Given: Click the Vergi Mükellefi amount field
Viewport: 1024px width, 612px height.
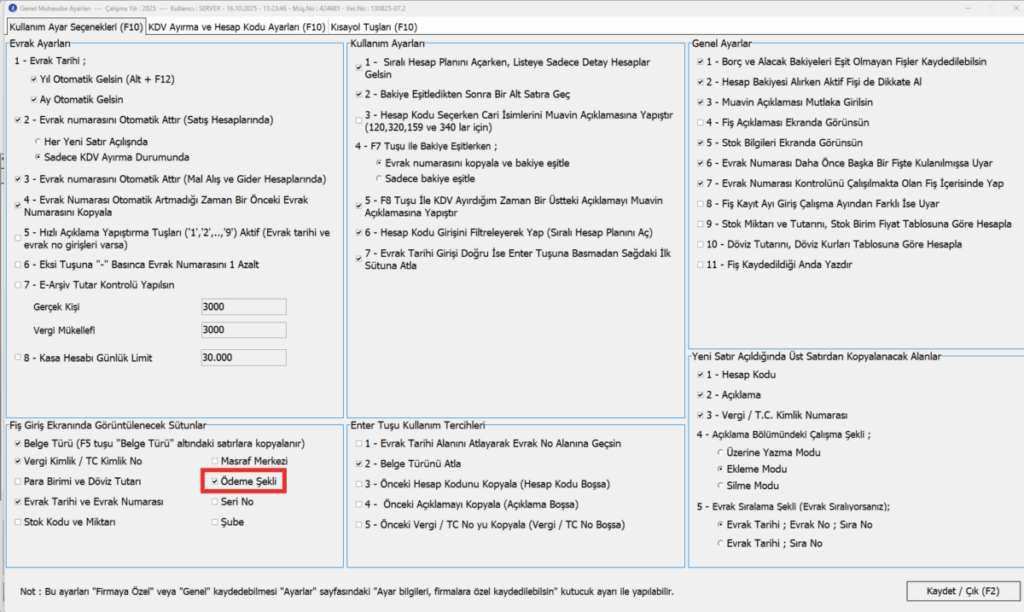Looking at the screenshot, I should tap(243, 330).
